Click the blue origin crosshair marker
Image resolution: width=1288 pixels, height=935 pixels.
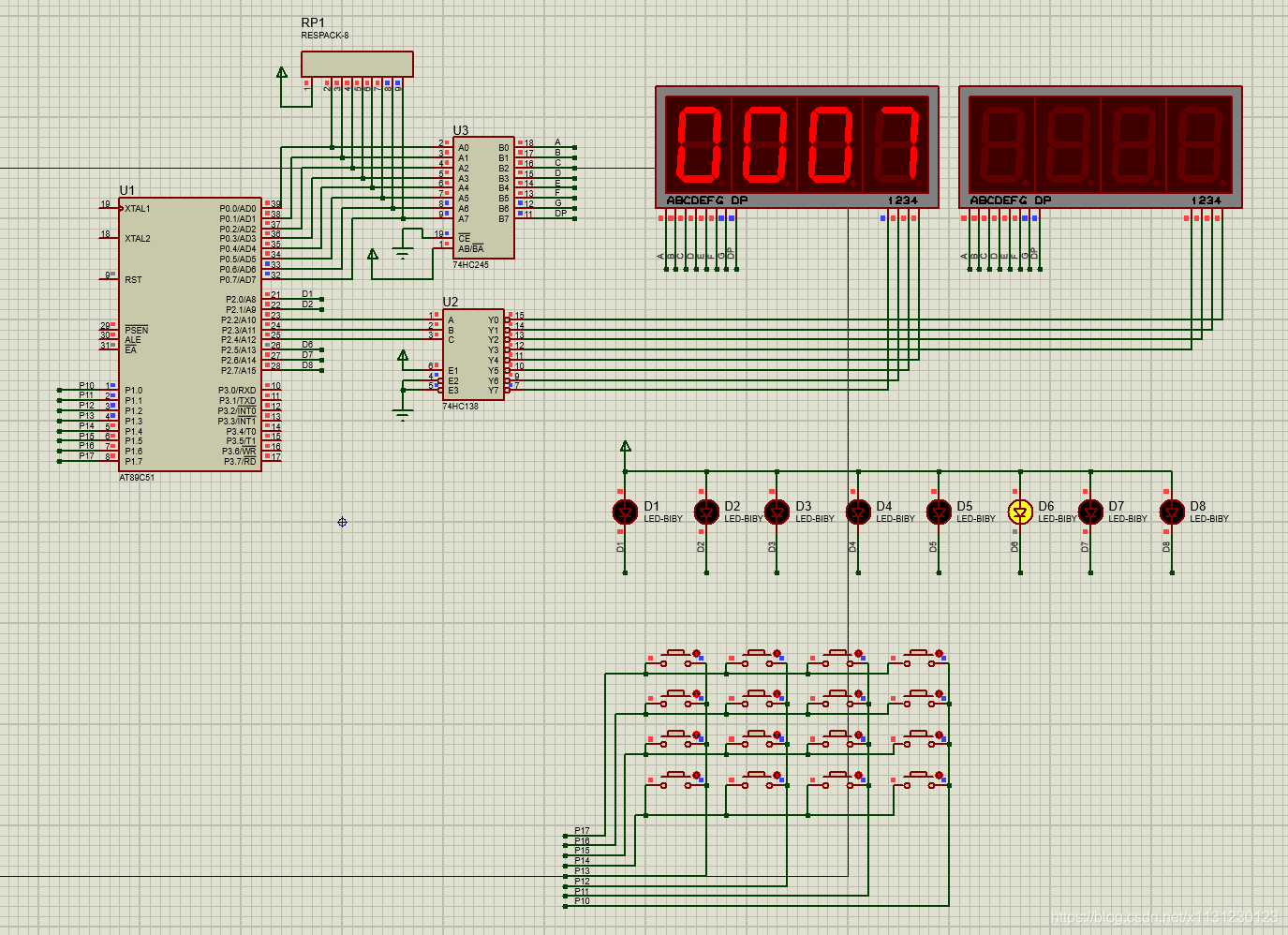tap(342, 522)
